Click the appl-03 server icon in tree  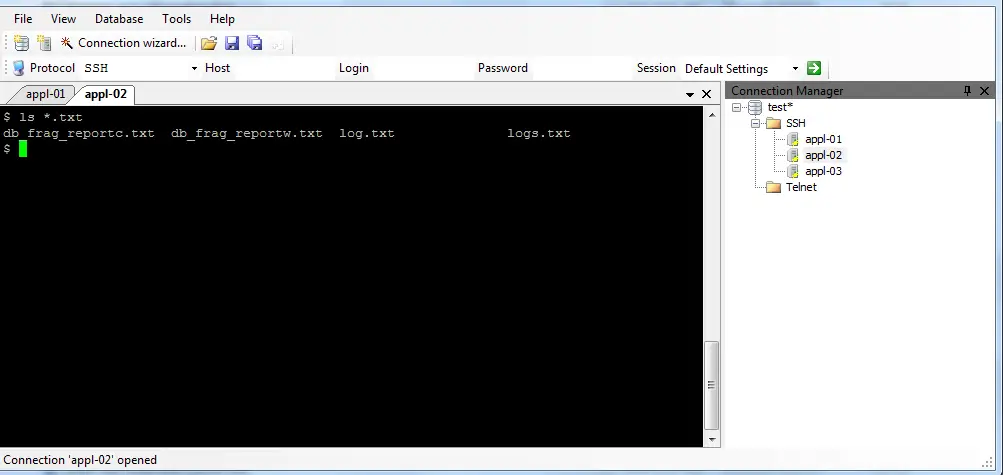tap(793, 171)
